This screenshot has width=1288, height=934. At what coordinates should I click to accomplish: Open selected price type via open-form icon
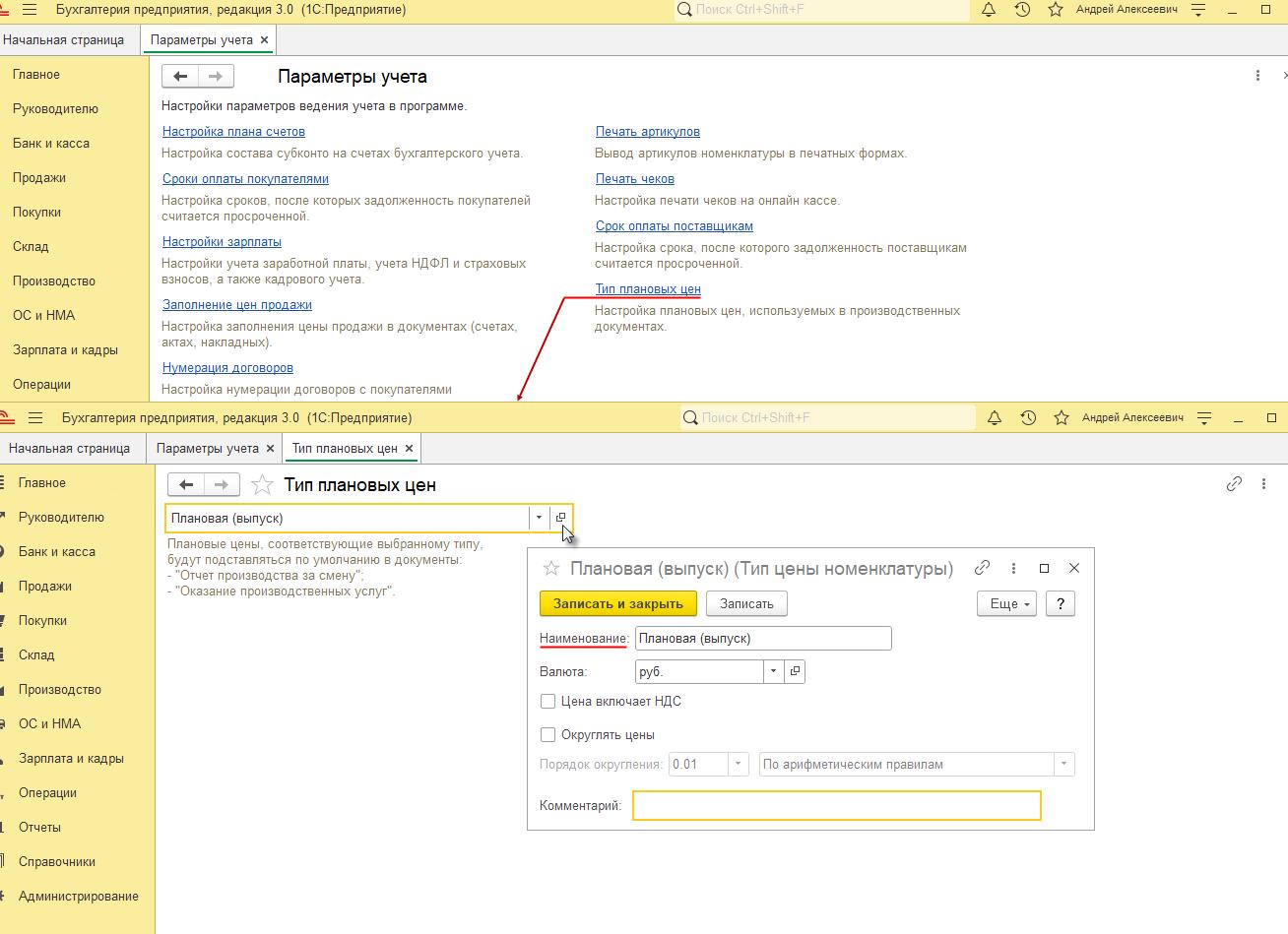[x=561, y=518]
